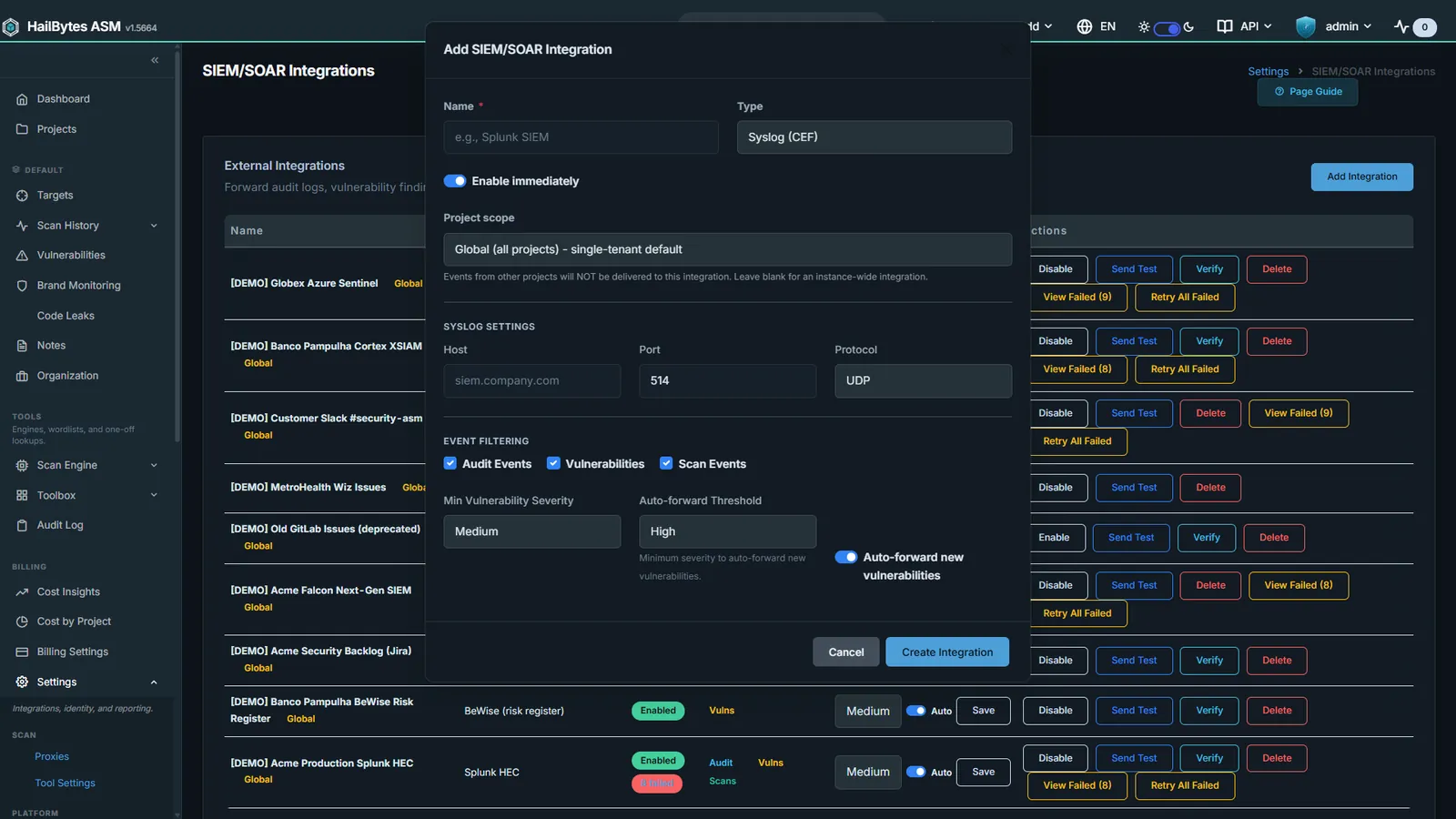
Task: Open the admin user menu
Action: [x=1348, y=26]
